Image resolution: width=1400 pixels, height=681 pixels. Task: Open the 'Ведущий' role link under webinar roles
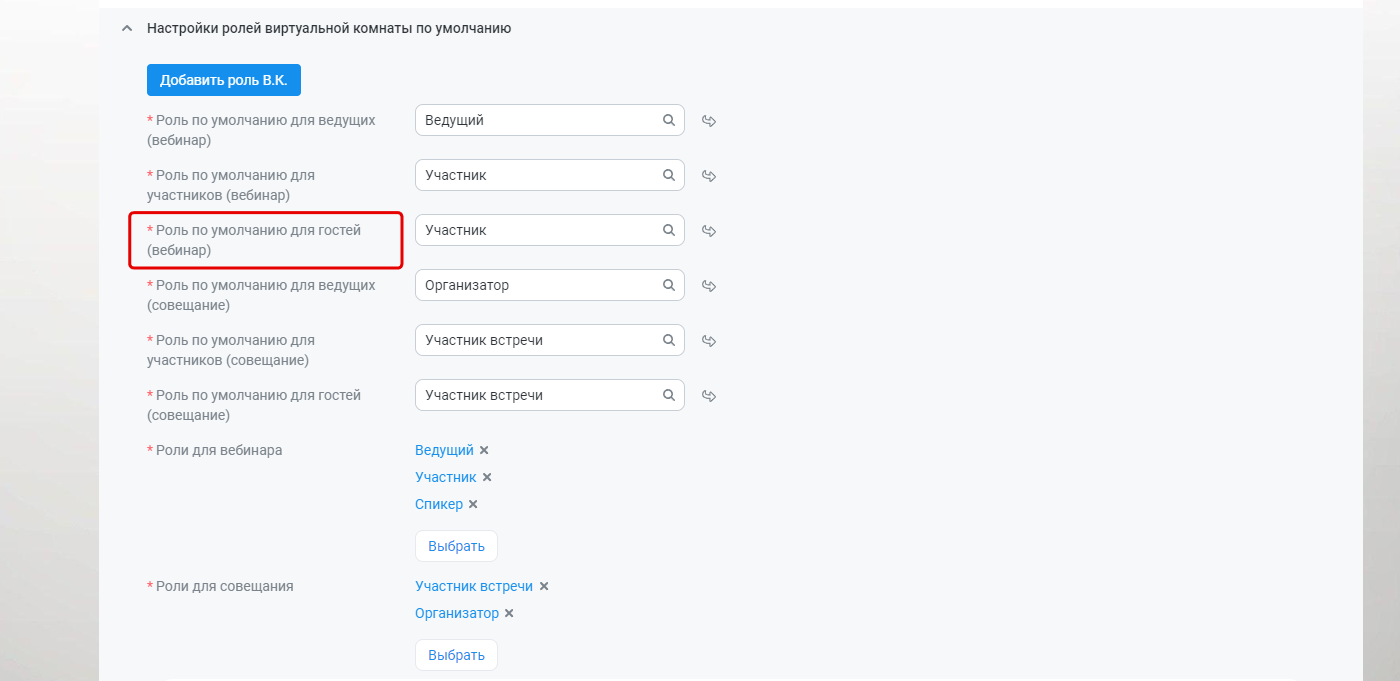[x=444, y=451]
